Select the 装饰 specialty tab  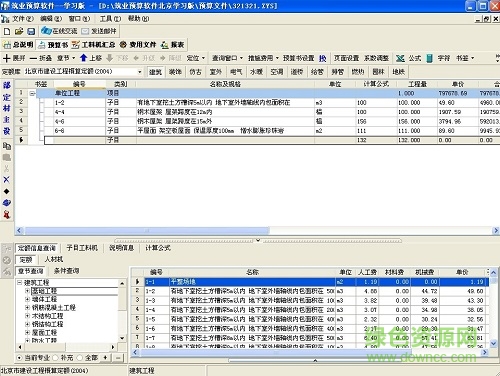coord(175,72)
